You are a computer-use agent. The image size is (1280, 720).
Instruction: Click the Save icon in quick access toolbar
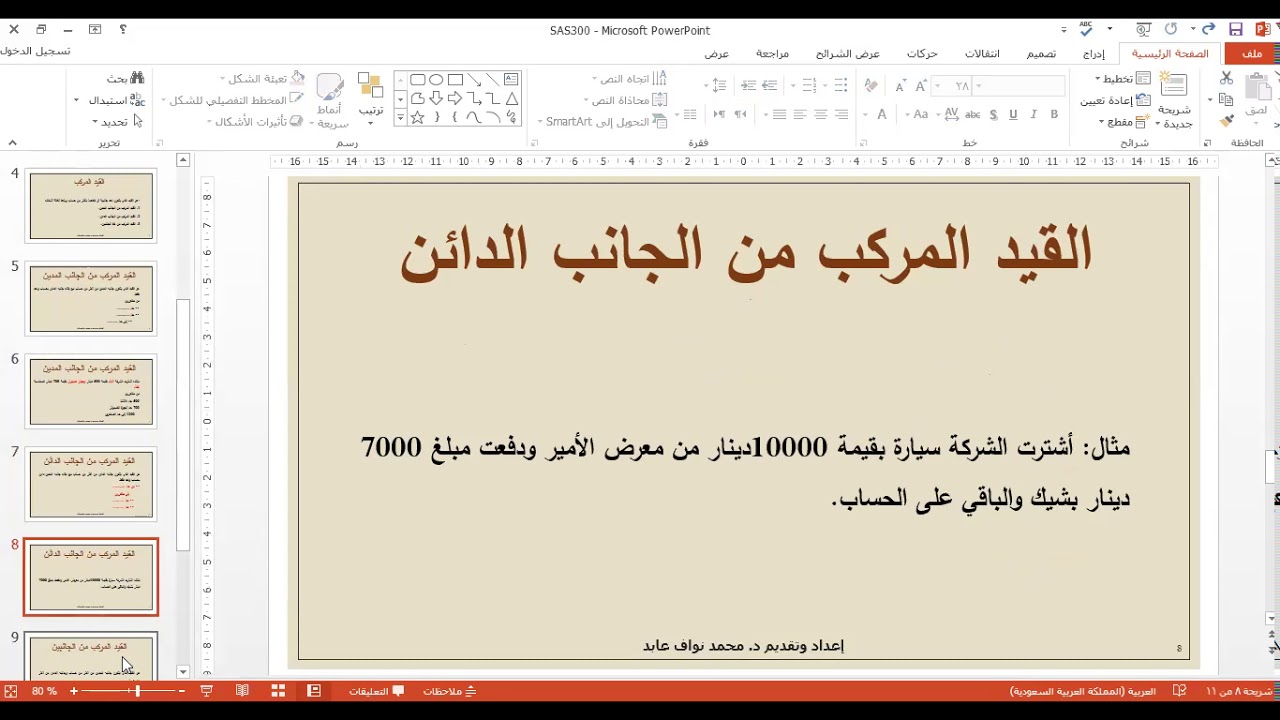(x=1236, y=30)
